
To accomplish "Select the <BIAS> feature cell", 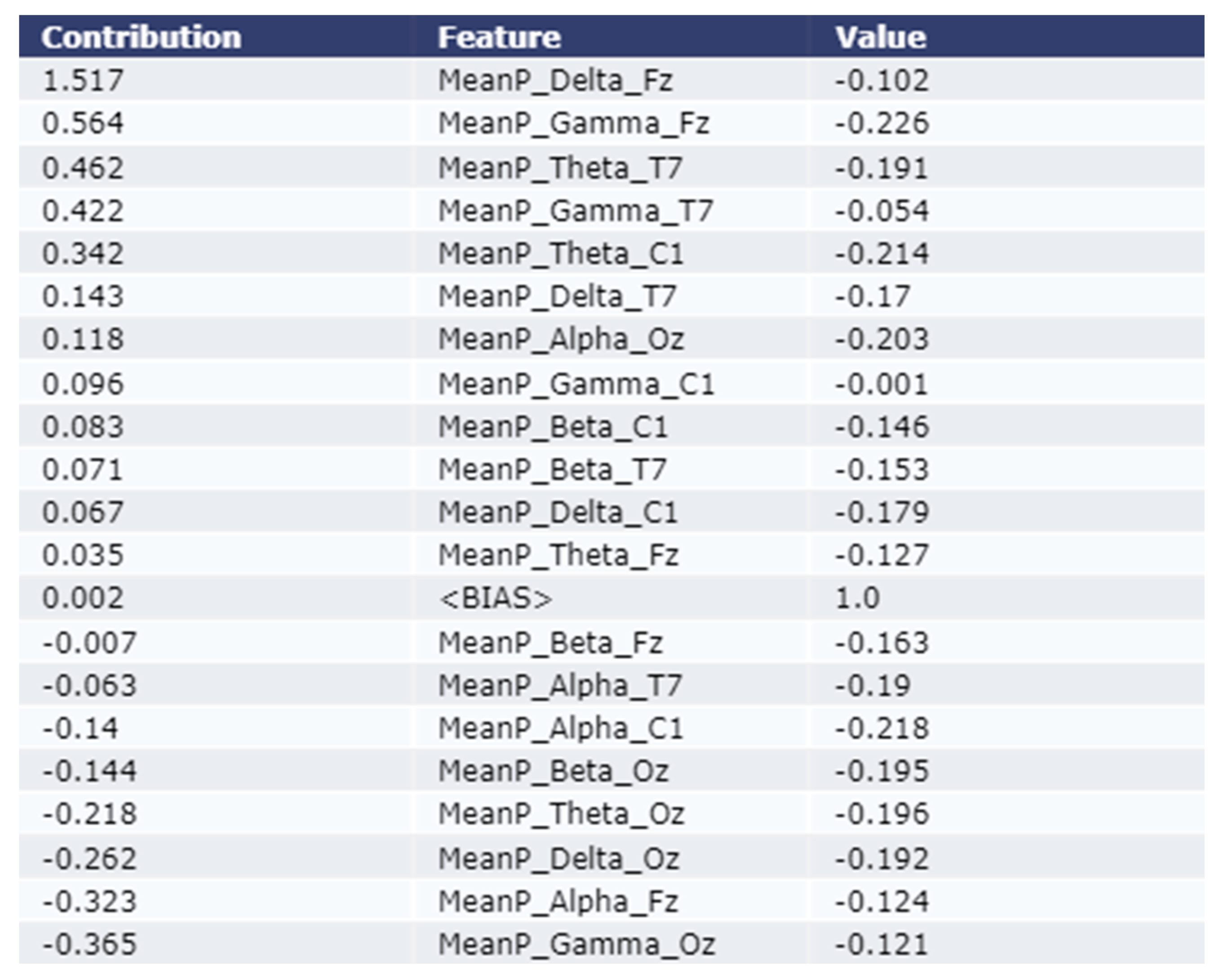I will tap(495, 598).
